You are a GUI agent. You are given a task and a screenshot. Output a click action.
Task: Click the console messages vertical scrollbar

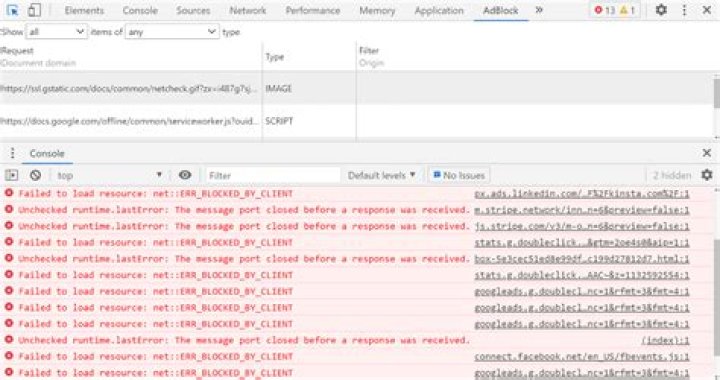click(x=716, y=297)
